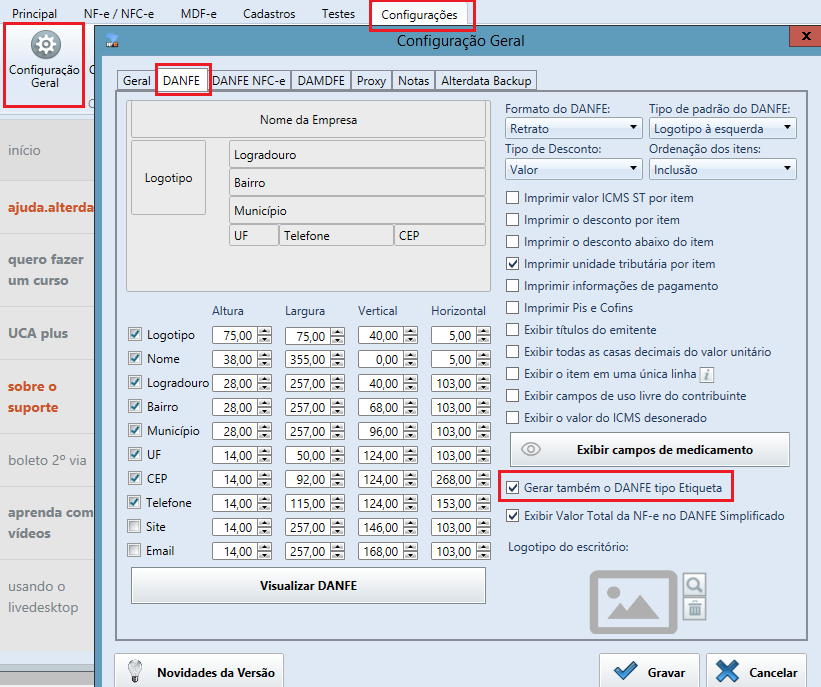Open Ordenação dos itens dropdown
Viewport: 821px width, 687px height.
[723, 169]
